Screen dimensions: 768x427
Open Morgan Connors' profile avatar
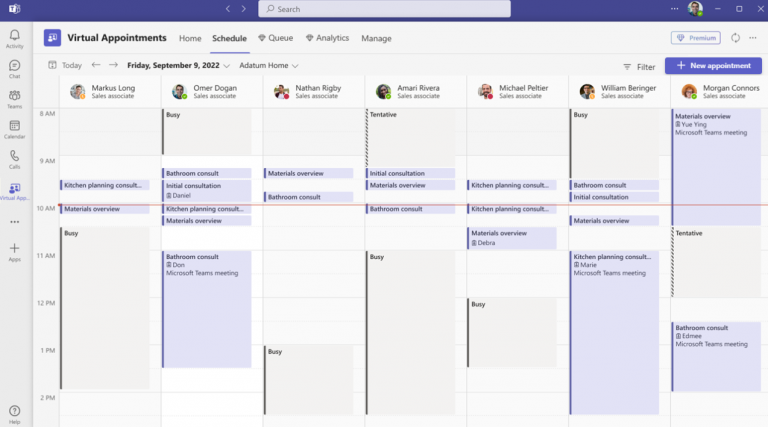[689, 91]
